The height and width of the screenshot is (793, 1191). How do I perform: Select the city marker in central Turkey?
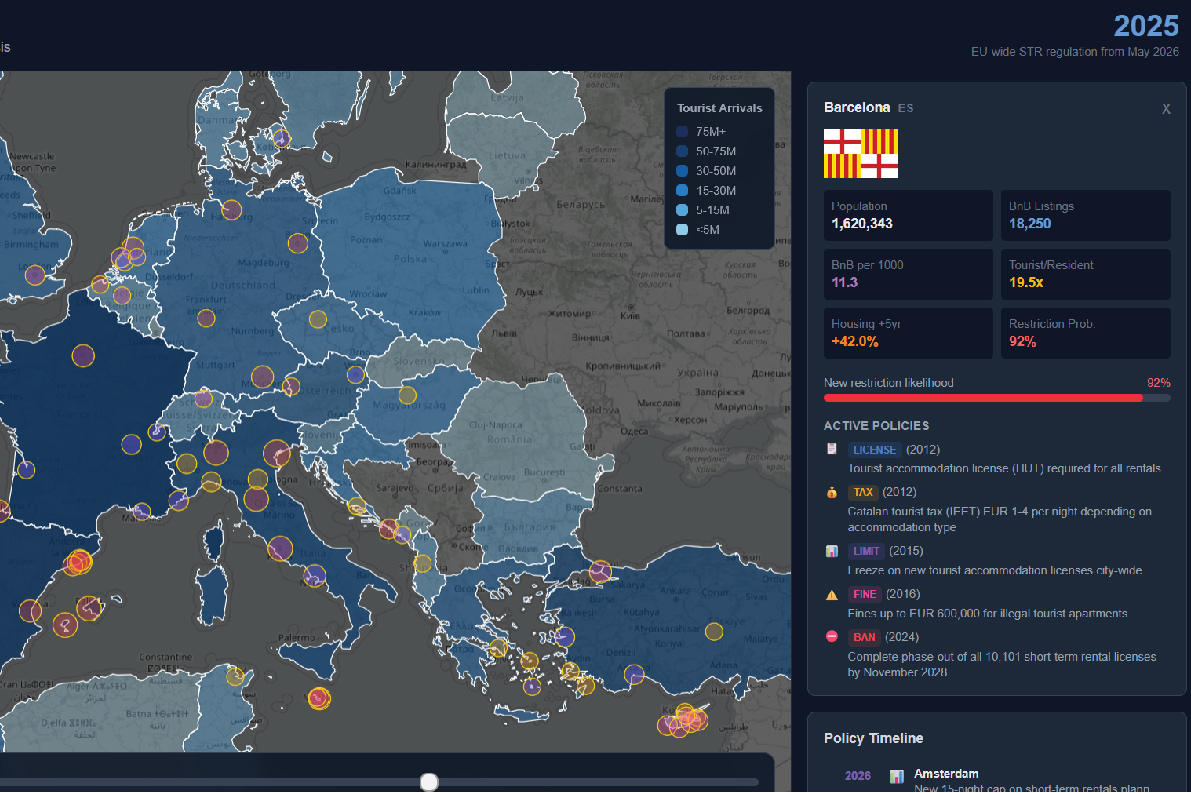click(x=713, y=631)
